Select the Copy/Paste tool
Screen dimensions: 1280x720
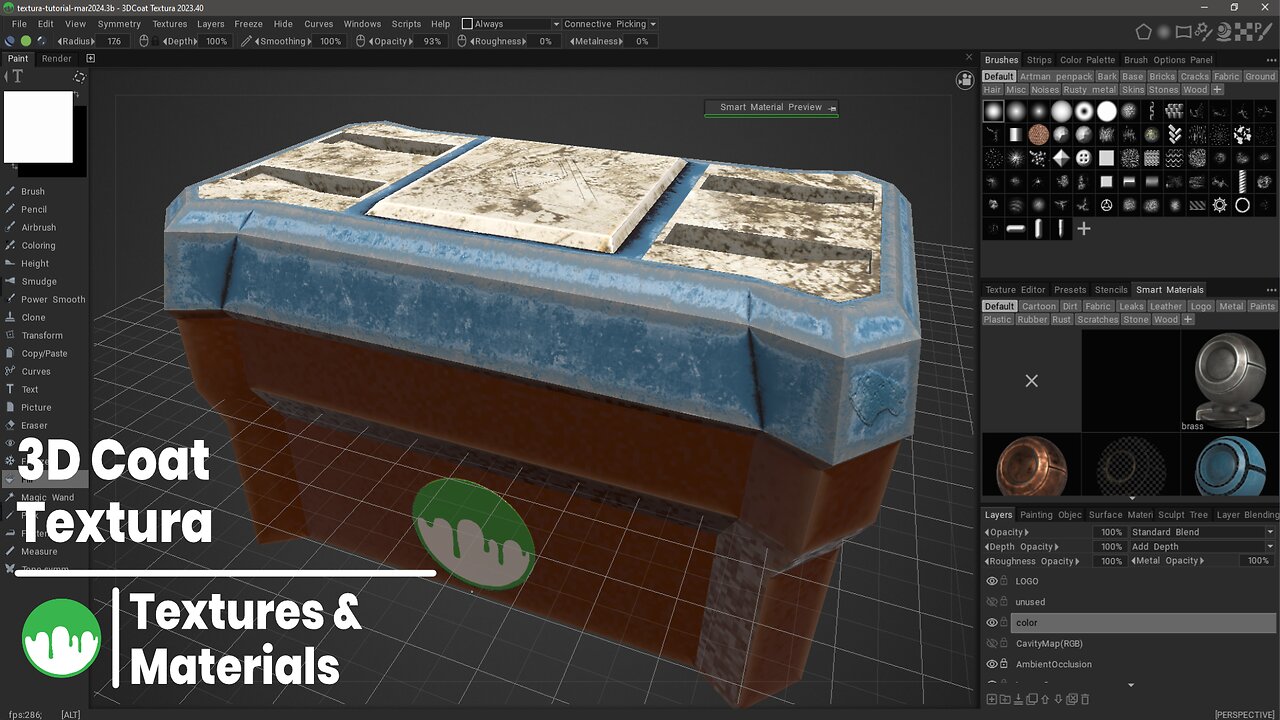pos(44,353)
